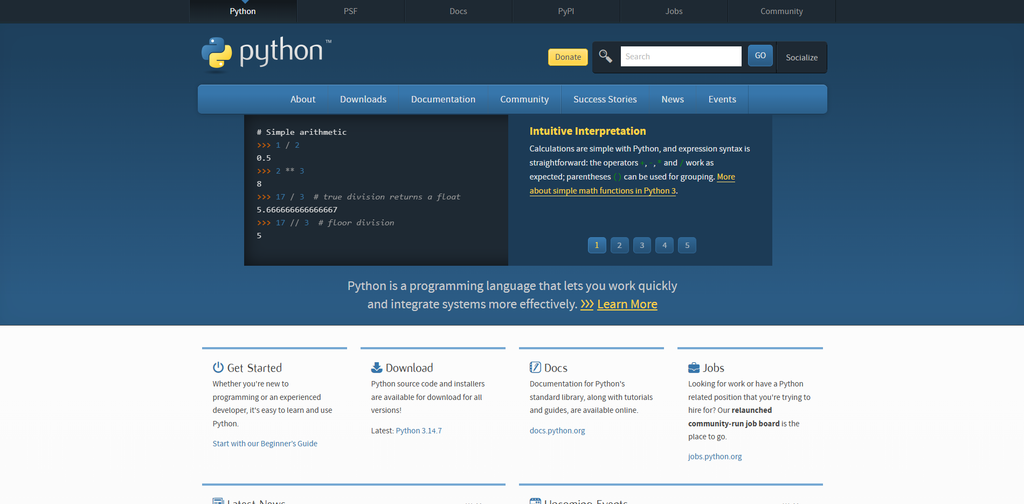
Task: Focus the Search input field
Action: click(681, 56)
